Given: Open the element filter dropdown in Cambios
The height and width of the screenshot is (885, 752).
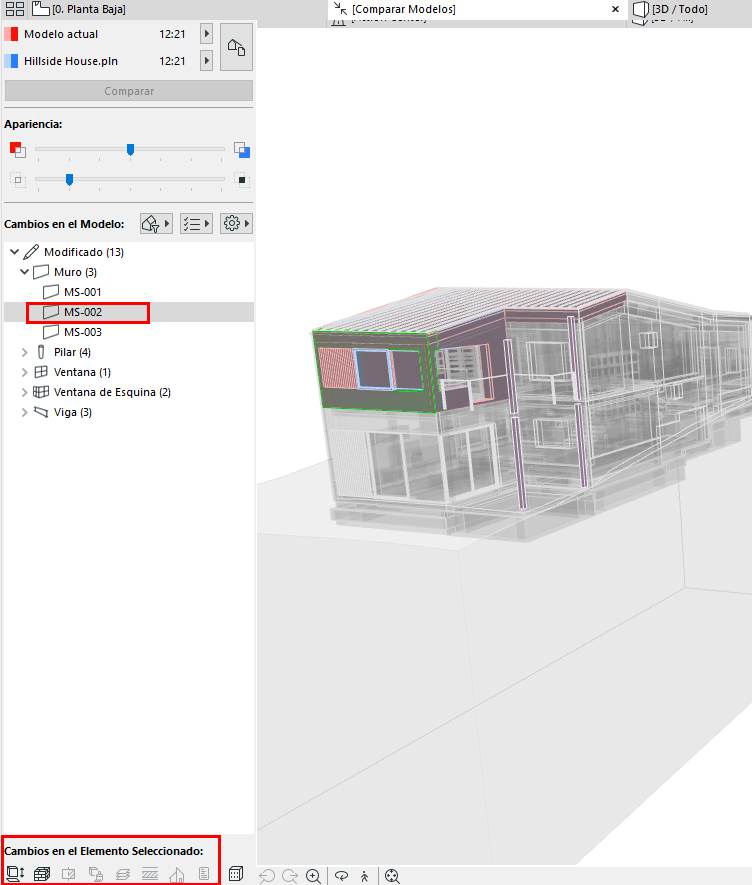Looking at the screenshot, I should 156,224.
